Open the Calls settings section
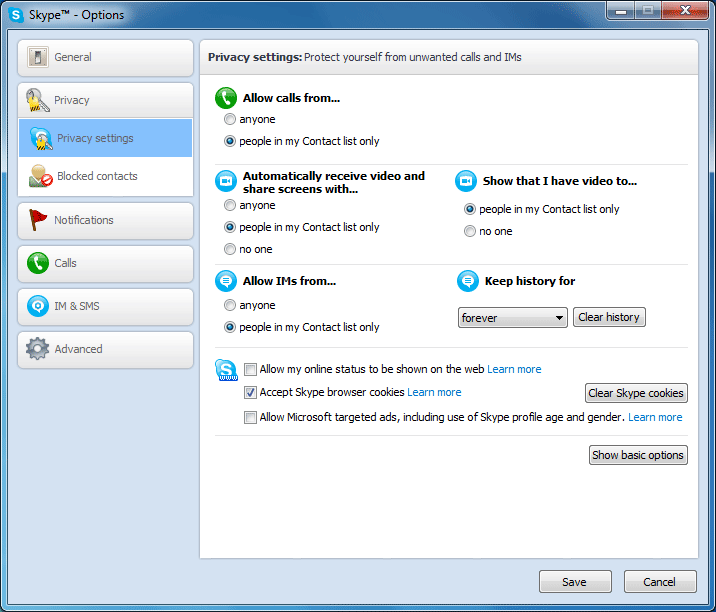The image size is (716, 612). point(105,263)
